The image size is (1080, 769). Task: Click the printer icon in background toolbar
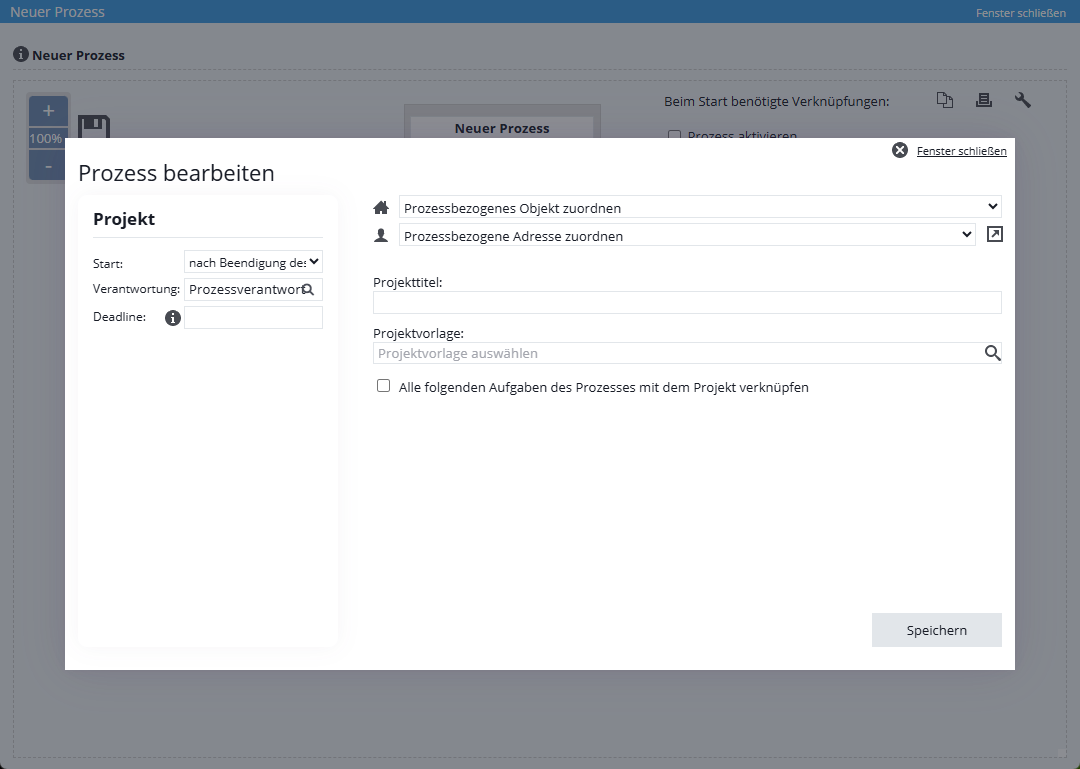(983, 100)
